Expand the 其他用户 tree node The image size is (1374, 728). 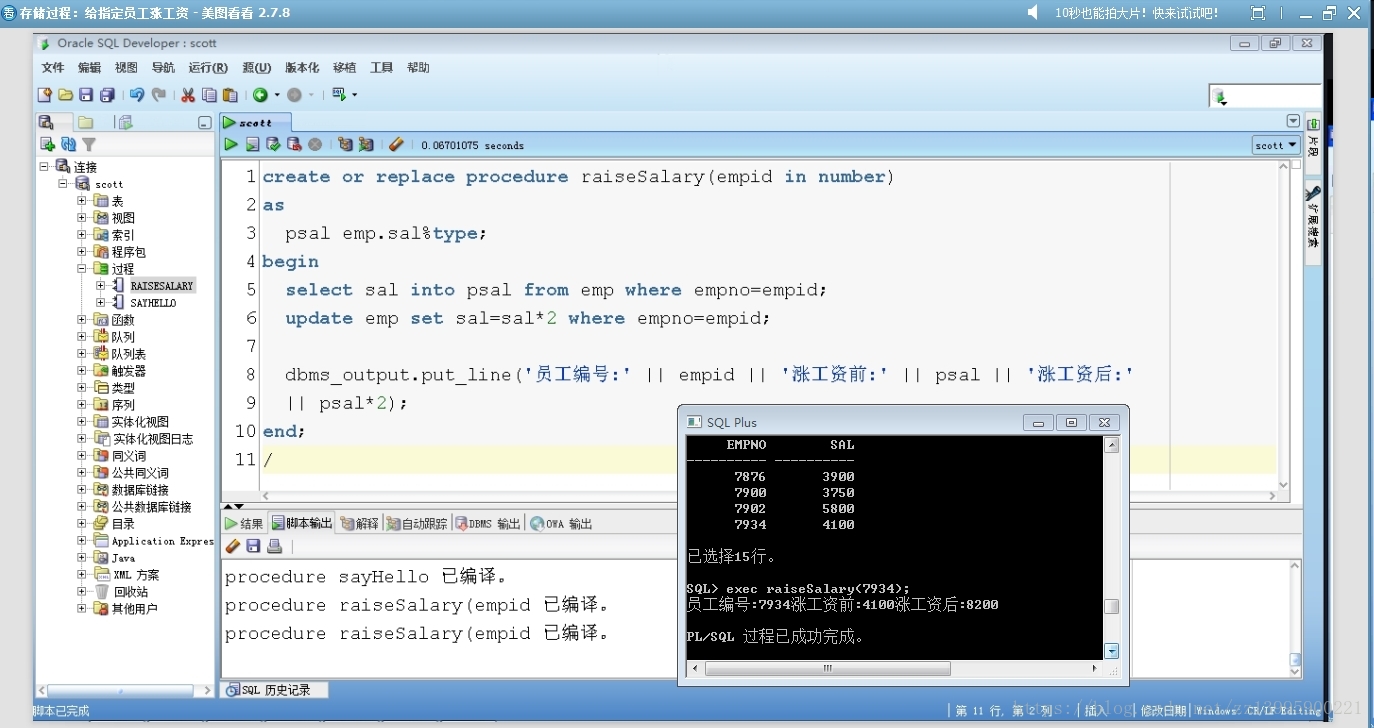82,608
